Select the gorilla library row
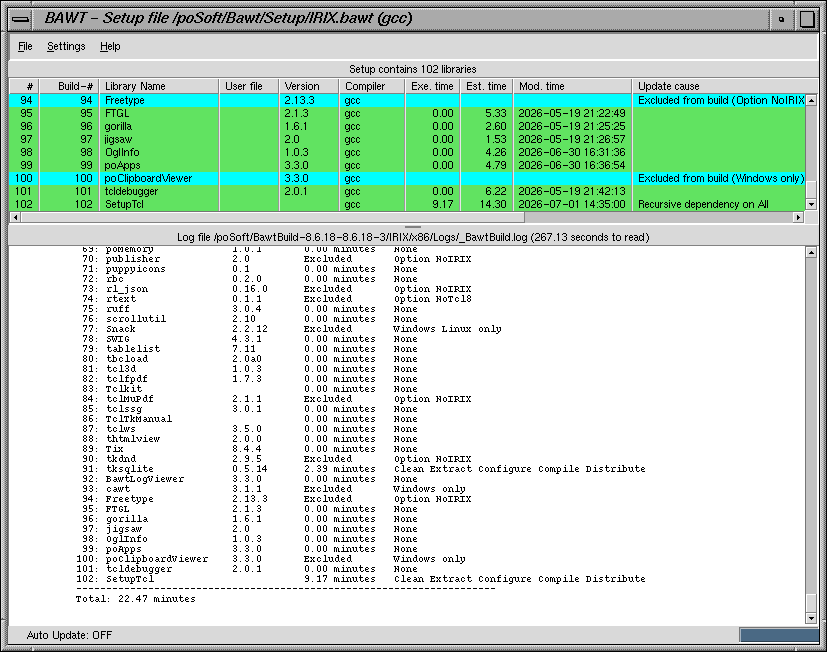This screenshot has width=827, height=652. click(x=407, y=127)
